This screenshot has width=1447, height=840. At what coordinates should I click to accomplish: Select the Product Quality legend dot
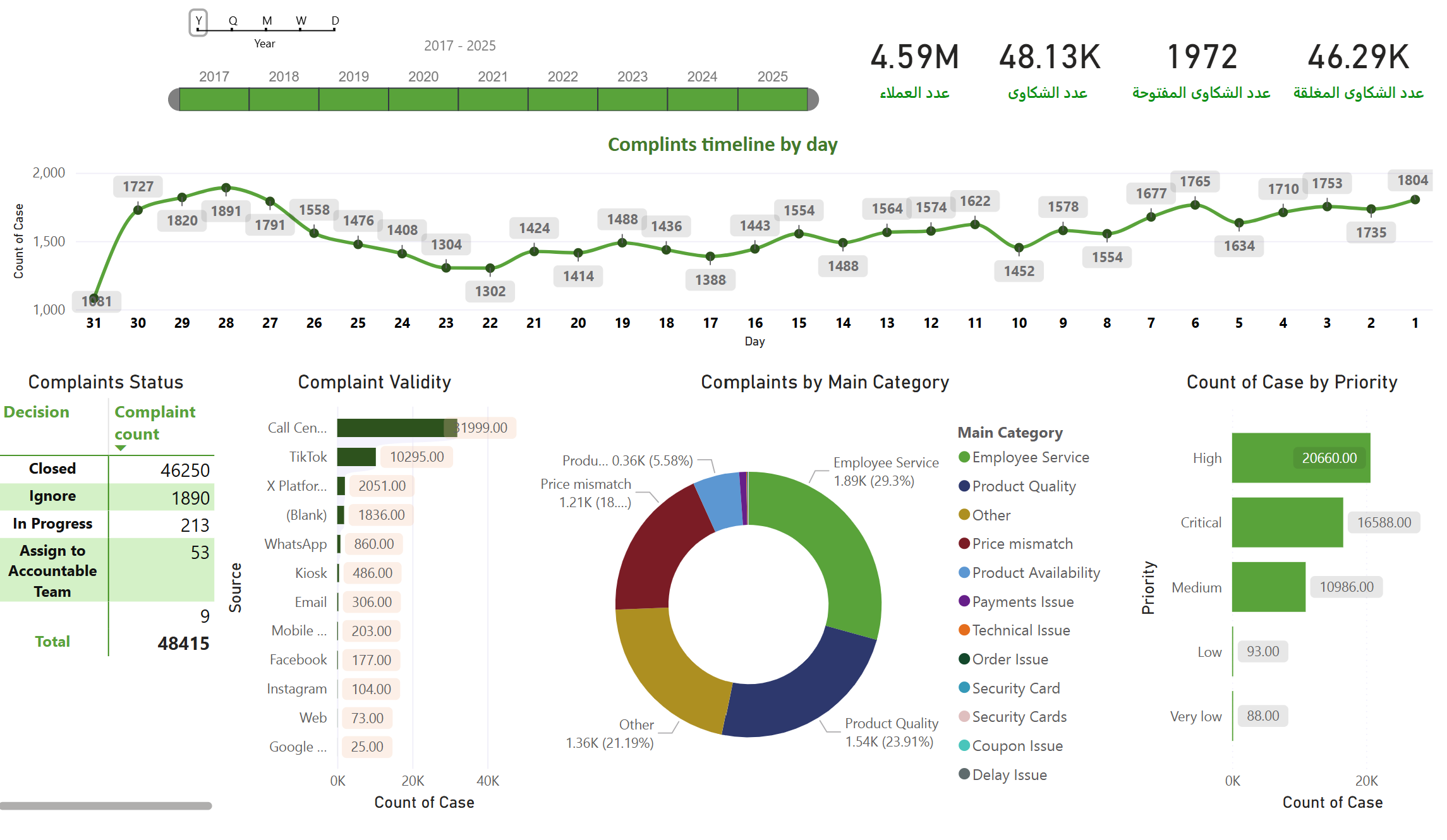[964, 486]
